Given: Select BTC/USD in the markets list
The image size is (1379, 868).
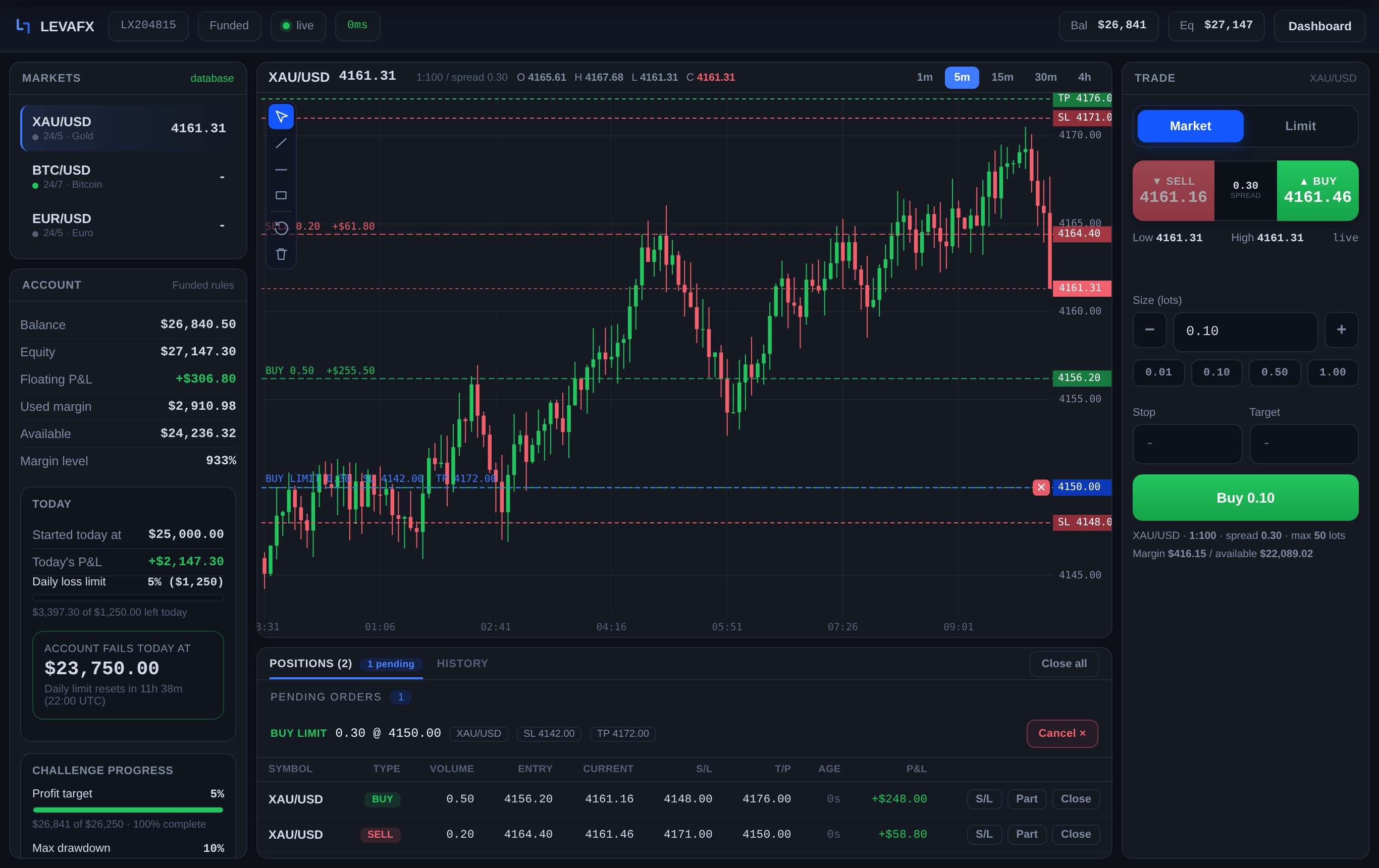Looking at the screenshot, I should [128, 177].
